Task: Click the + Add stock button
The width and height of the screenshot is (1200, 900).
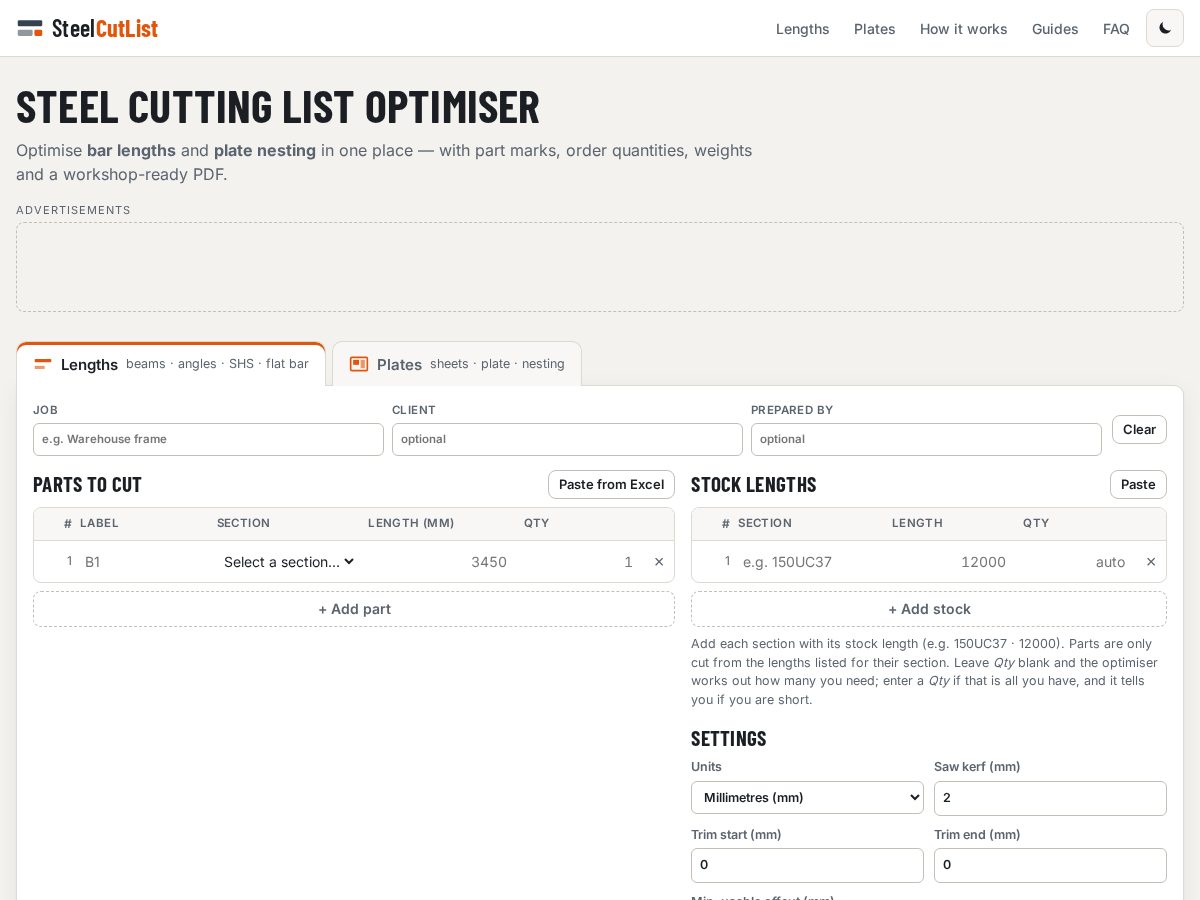Action: click(929, 609)
